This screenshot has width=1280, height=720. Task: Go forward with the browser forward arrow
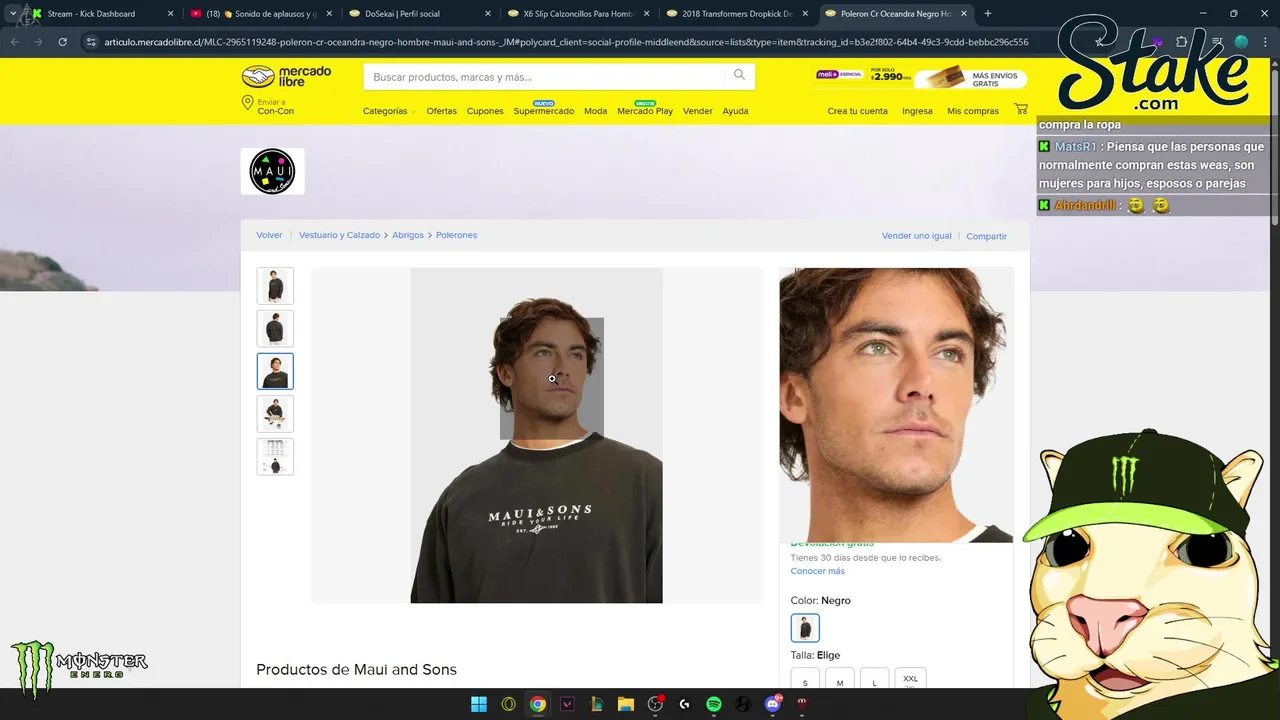point(38,42)
